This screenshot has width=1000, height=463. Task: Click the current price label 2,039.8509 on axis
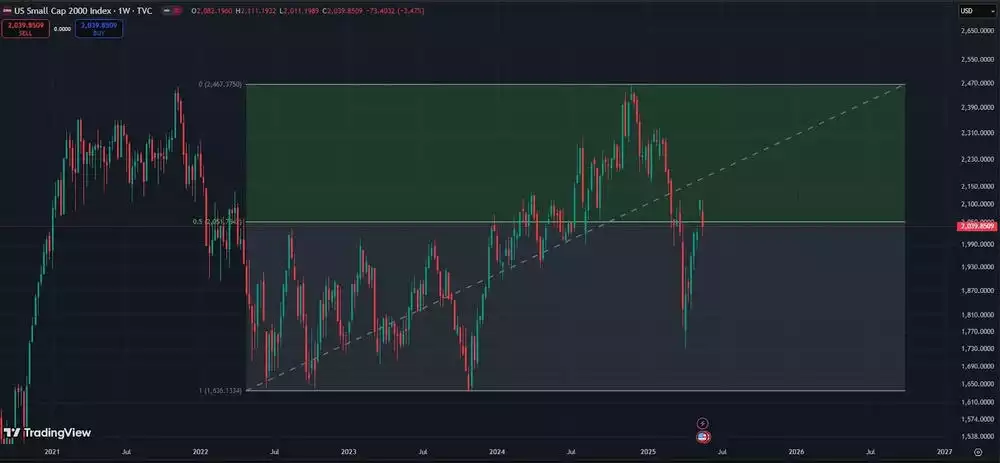[978, 226]
